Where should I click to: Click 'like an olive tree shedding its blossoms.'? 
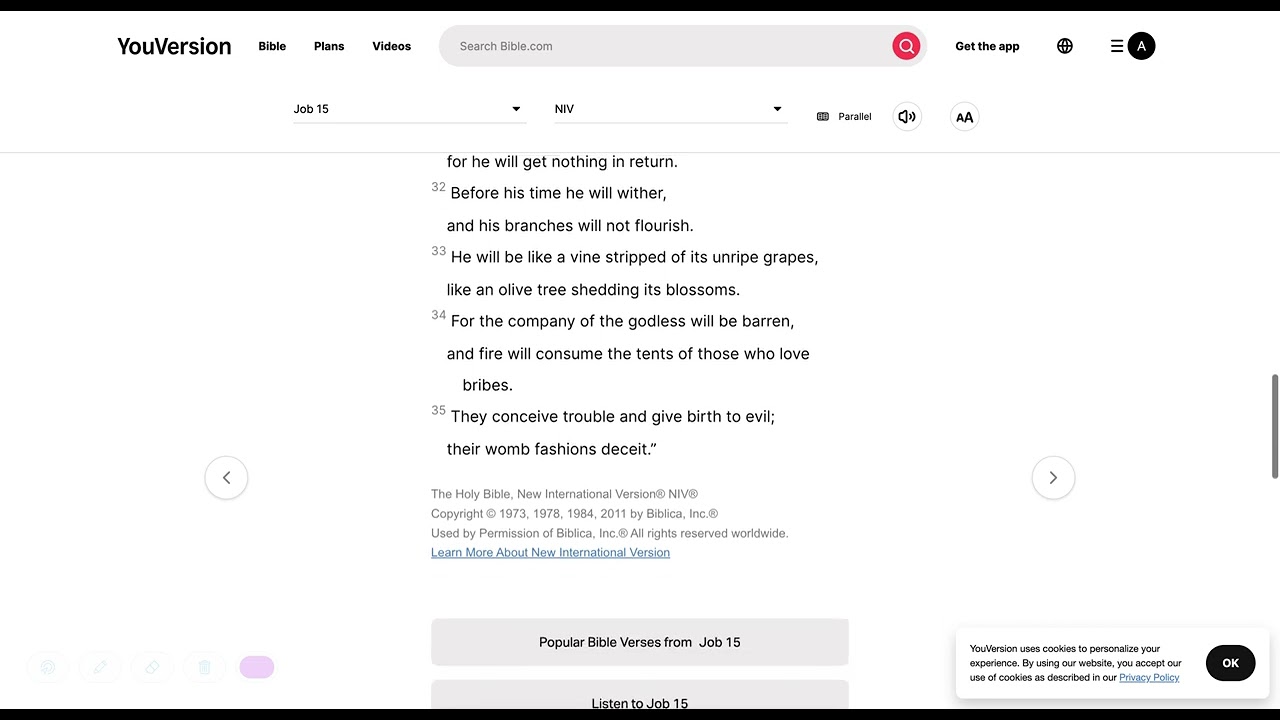pos(593,290)
